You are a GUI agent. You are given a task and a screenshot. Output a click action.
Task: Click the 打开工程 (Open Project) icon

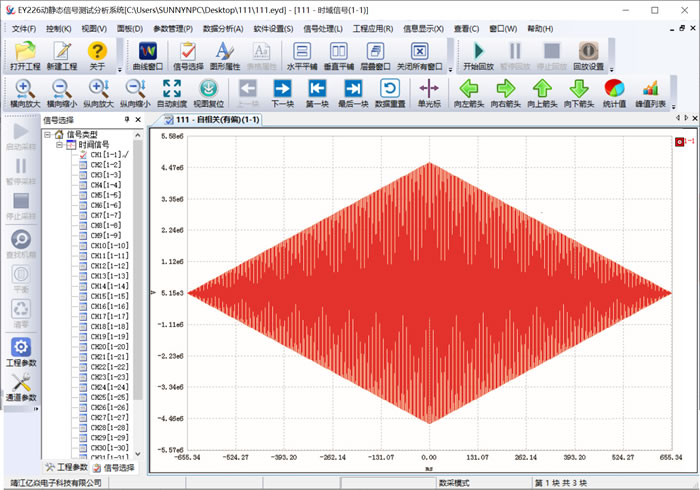[x=24, y=54]
